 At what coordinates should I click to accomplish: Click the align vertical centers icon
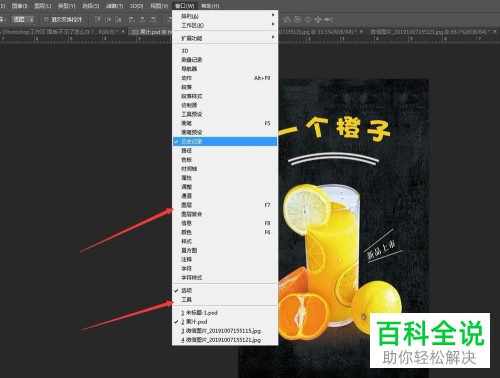108,19
